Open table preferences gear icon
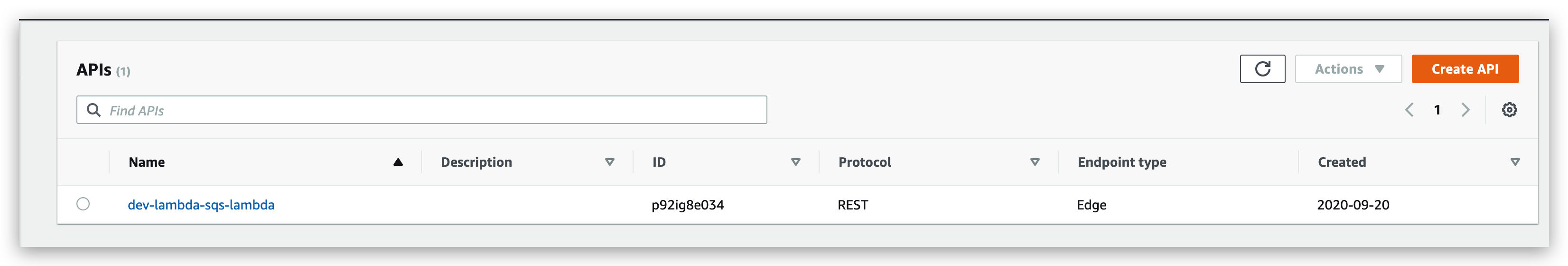The image size is (1568, 266). [1509, 110]
